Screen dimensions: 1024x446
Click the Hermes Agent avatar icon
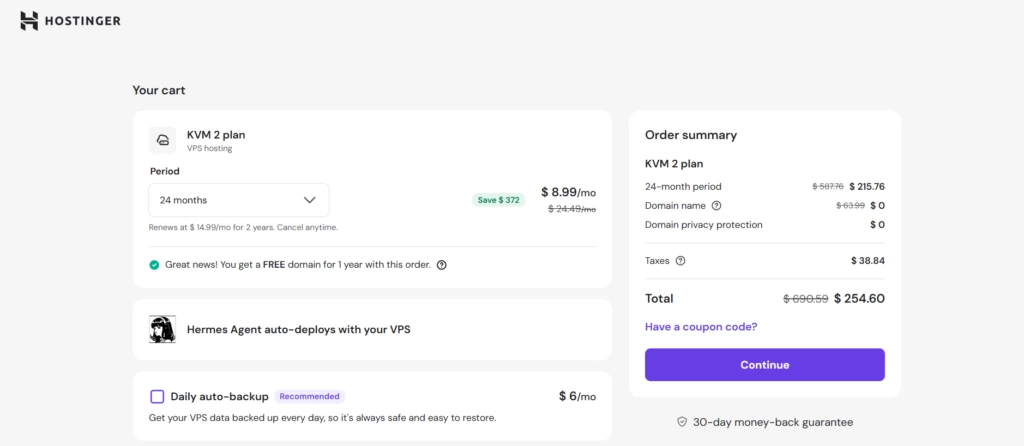(x=163, y=330)
